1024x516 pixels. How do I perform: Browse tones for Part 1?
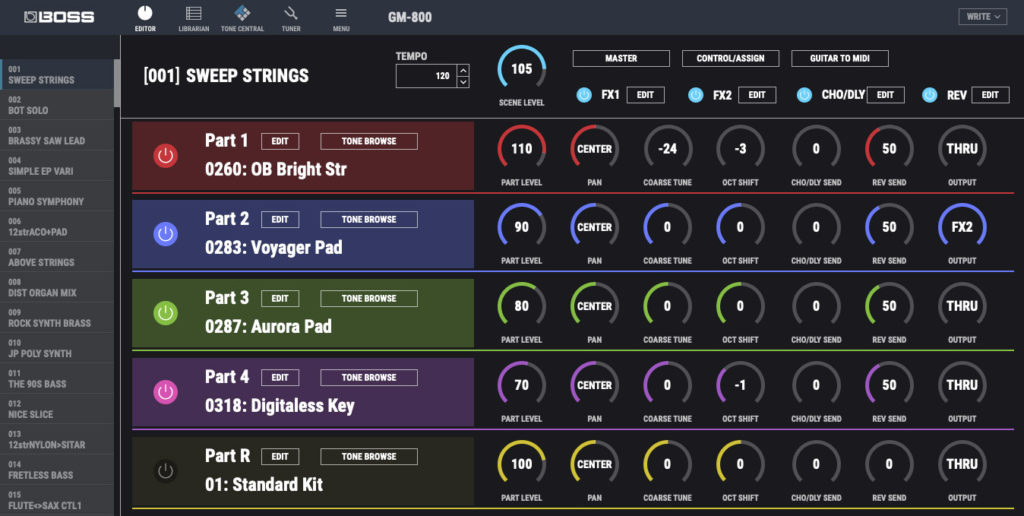[369, 141]
